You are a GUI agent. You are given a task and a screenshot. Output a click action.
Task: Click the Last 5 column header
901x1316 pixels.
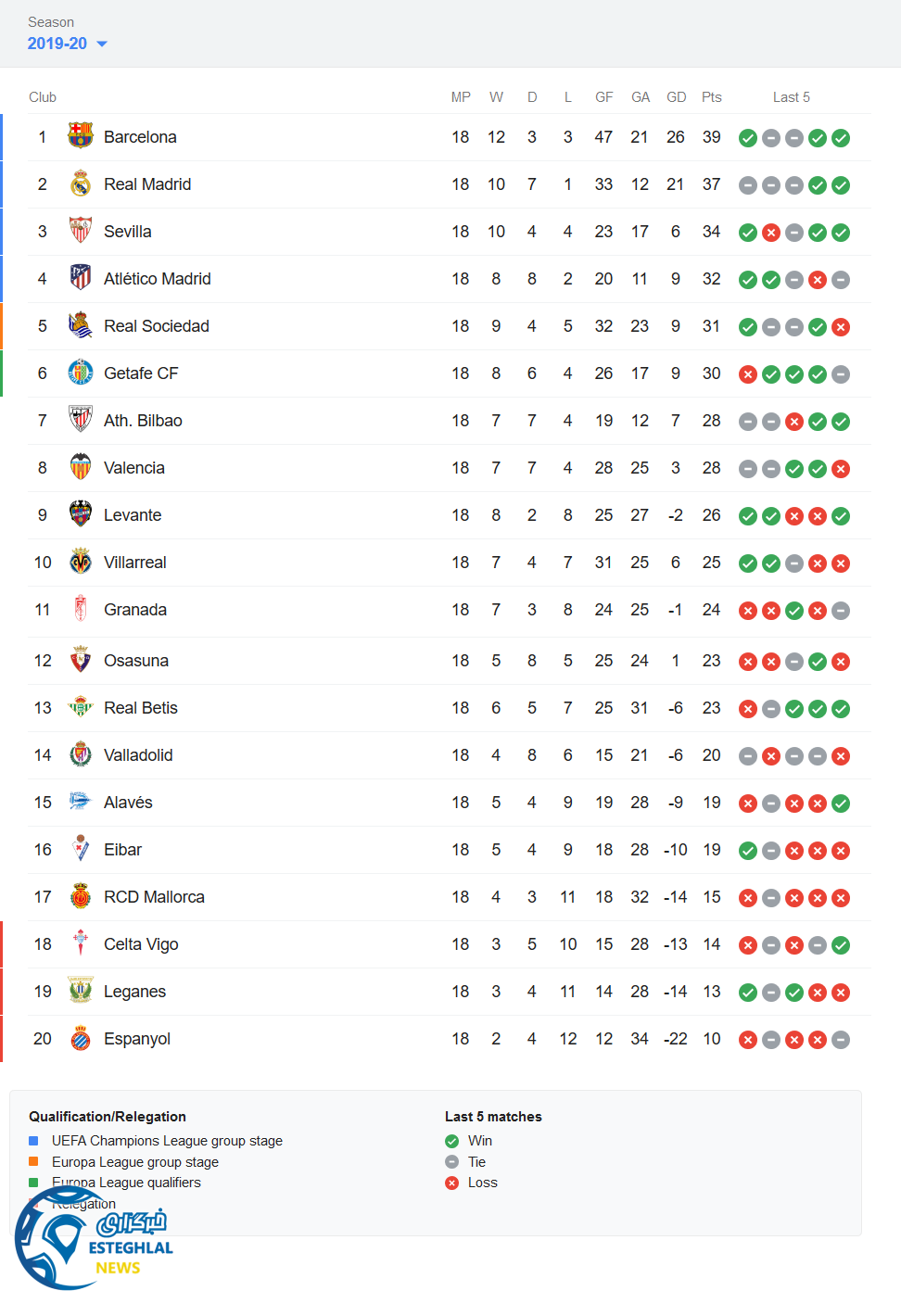pos(791,97)
